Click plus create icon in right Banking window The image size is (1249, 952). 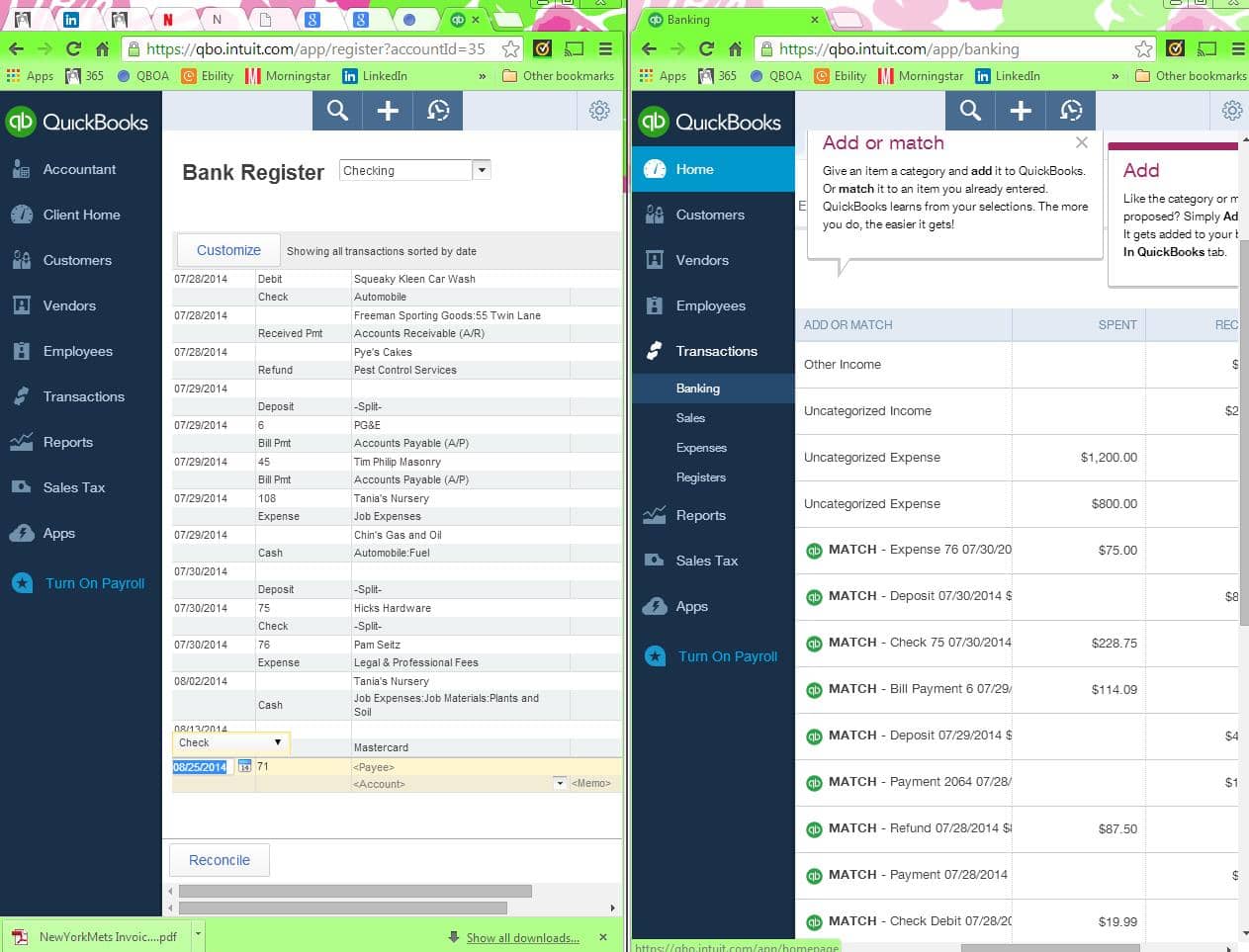pyautogui.click(x=1021, y=111)
